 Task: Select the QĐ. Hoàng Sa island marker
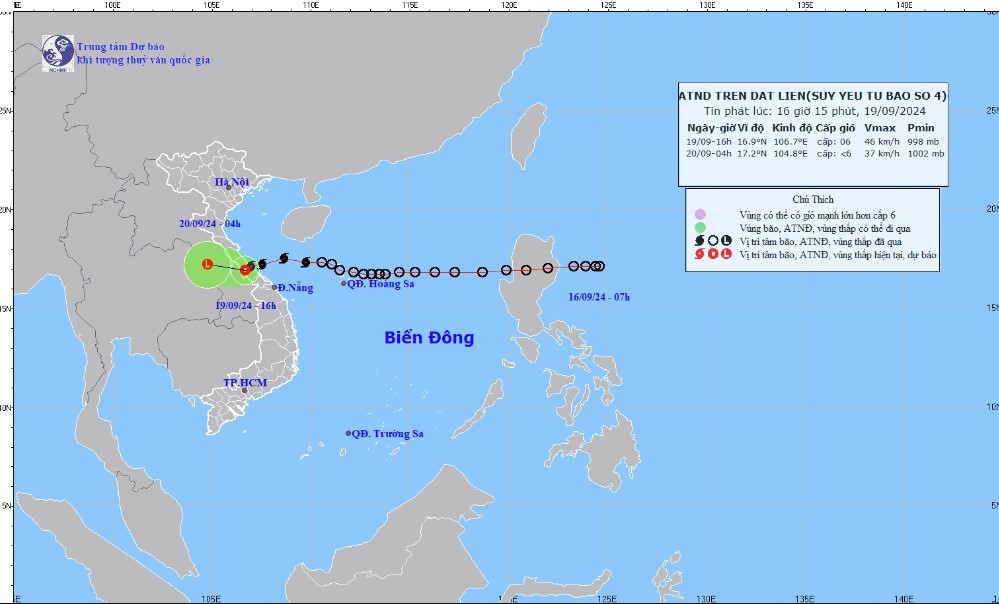point(344,284)
